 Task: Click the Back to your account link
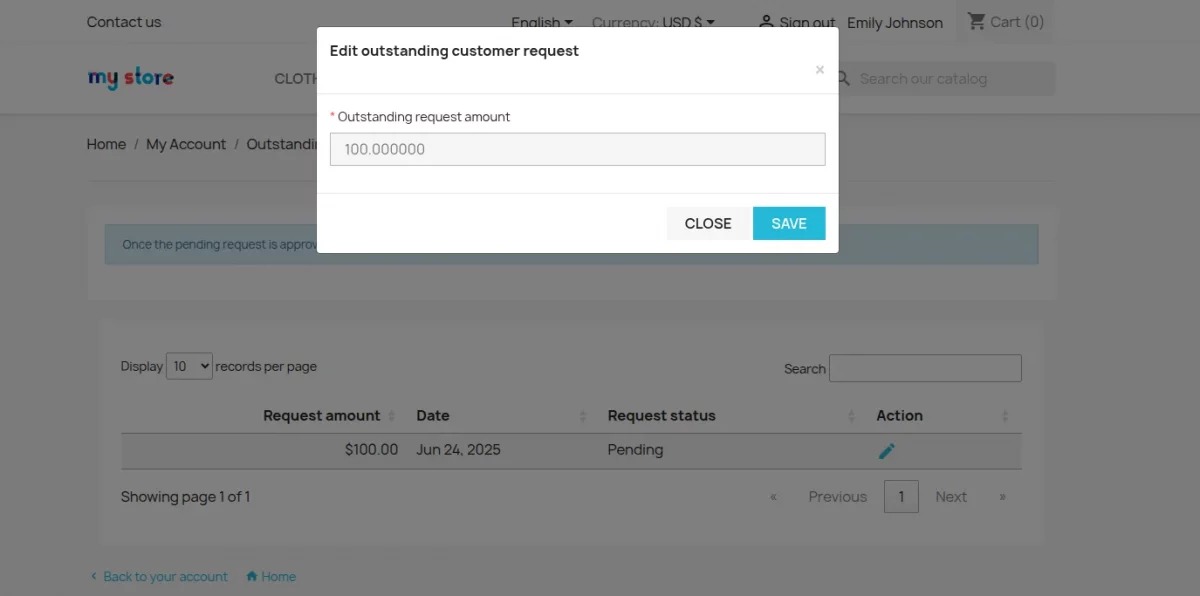[165, 576]
